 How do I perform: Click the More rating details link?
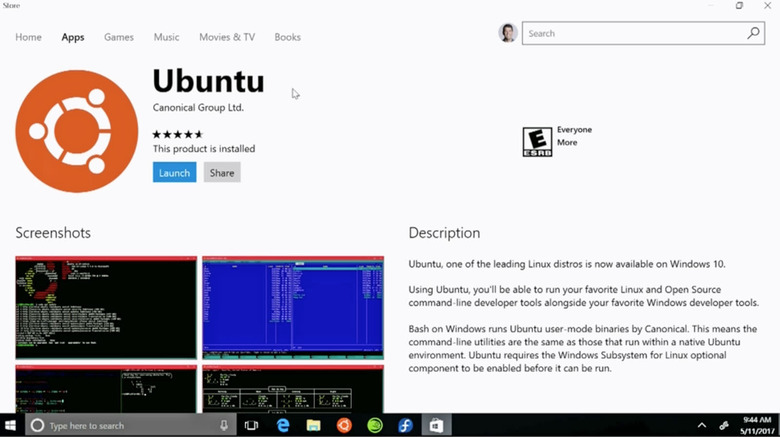point(567,142)
